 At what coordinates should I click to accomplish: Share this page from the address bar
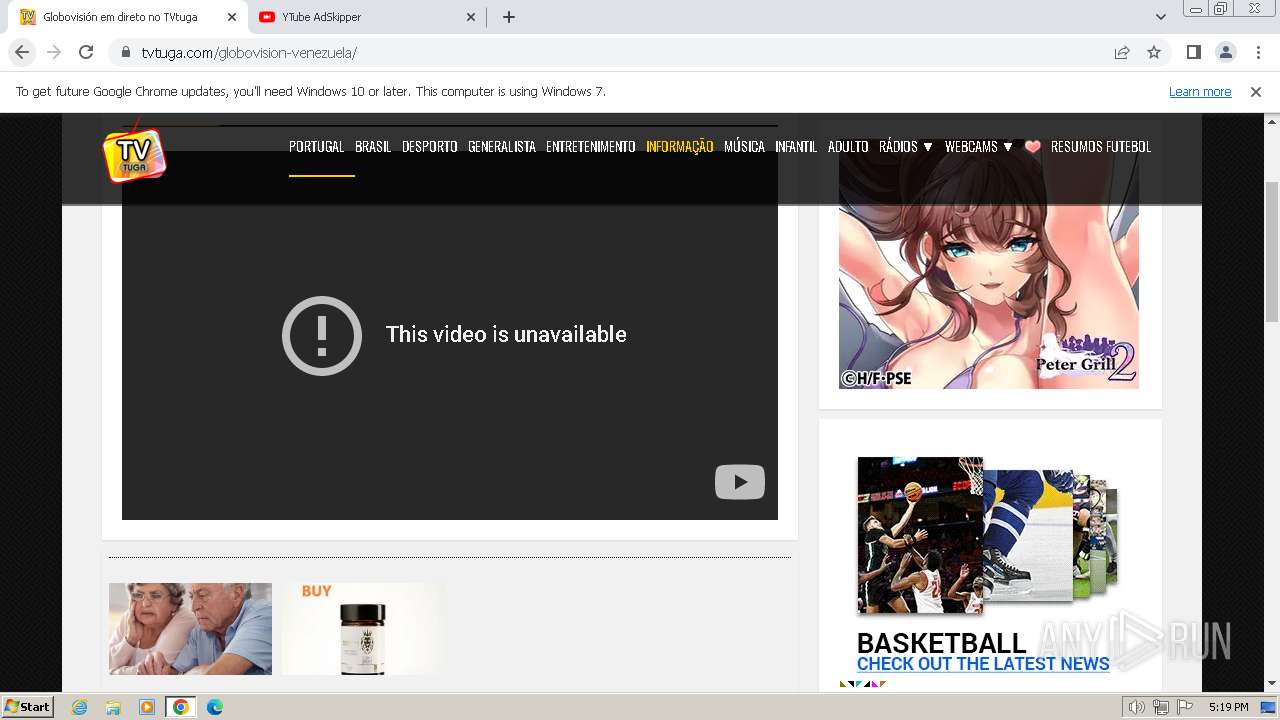tap(1122, 53)
